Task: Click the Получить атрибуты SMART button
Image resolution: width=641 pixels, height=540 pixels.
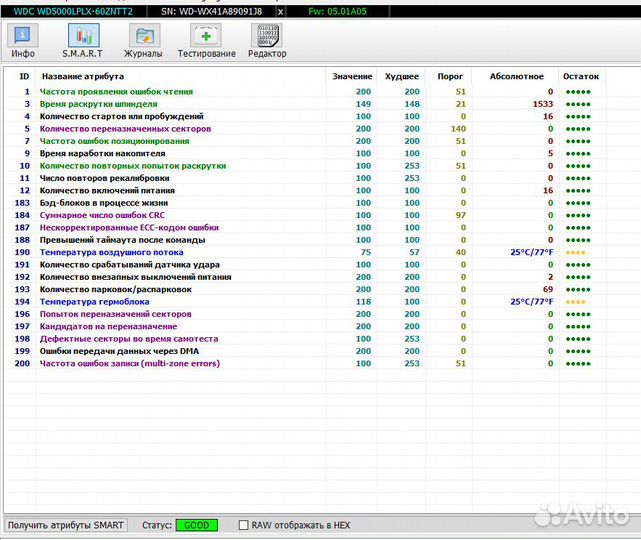Action: [x=66, y=525]
